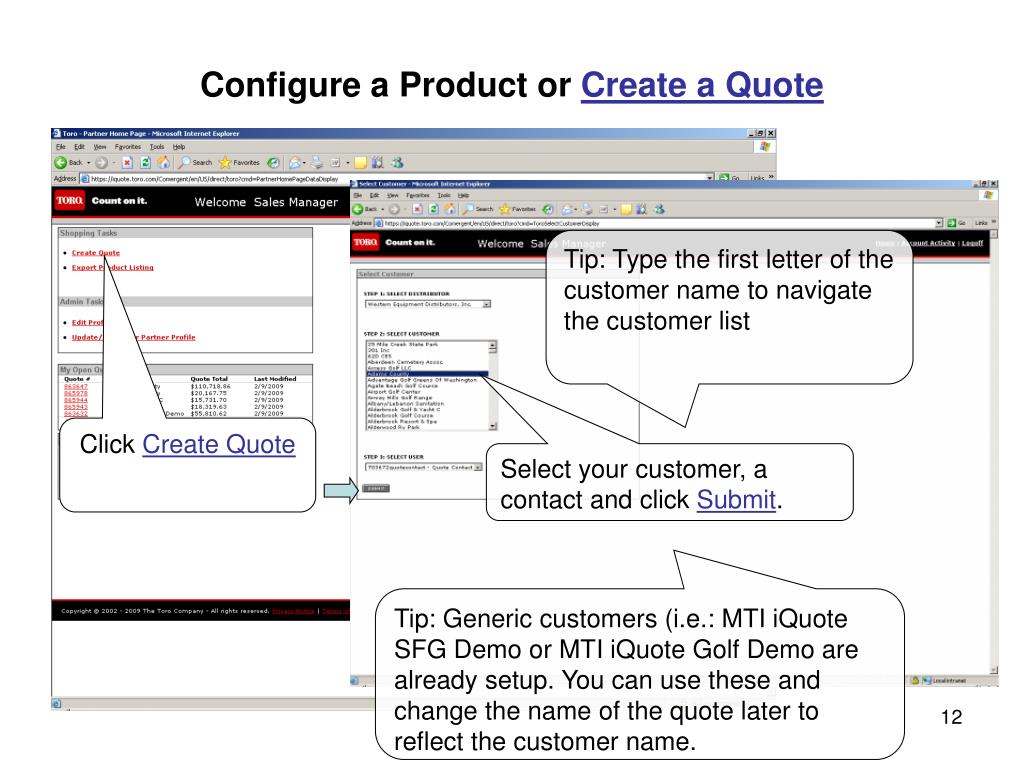Click Stop icon in Select Customer toolbar
Image resolution: width=1024 pixels, height=768 pixels.
(417, 209)
